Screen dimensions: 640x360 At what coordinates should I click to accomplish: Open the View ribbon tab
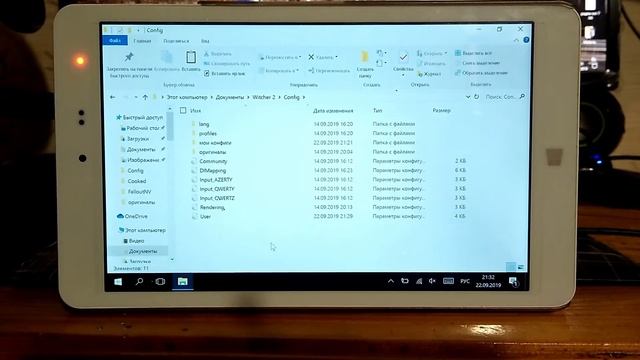click(x=205, y=41)
